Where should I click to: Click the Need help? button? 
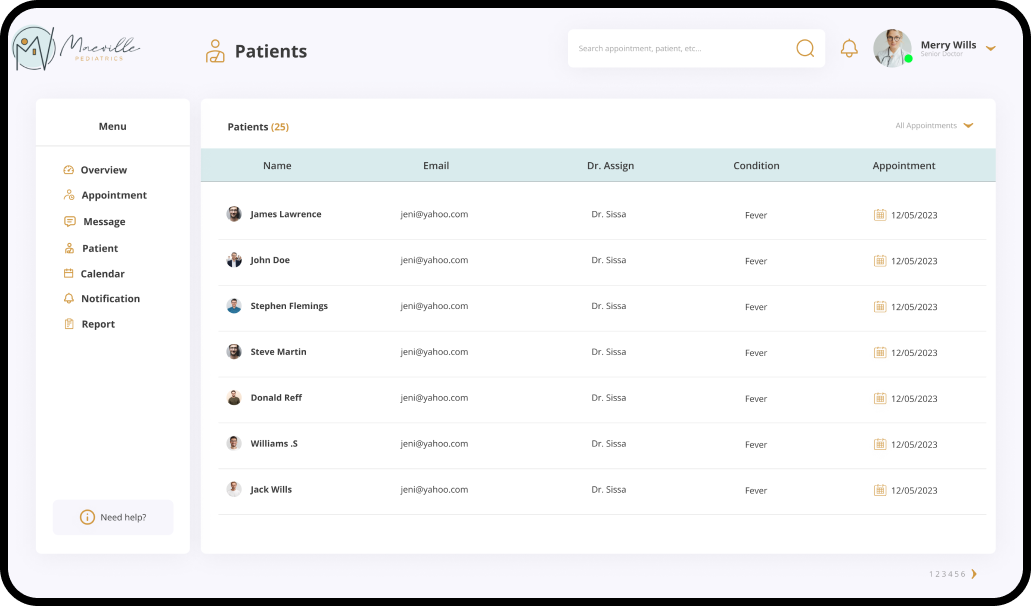click(x=113, y=517)
